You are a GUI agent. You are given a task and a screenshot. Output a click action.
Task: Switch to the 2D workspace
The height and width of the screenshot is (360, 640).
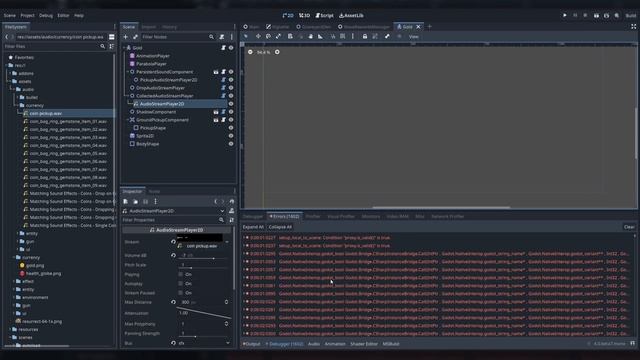pos(288,16)
